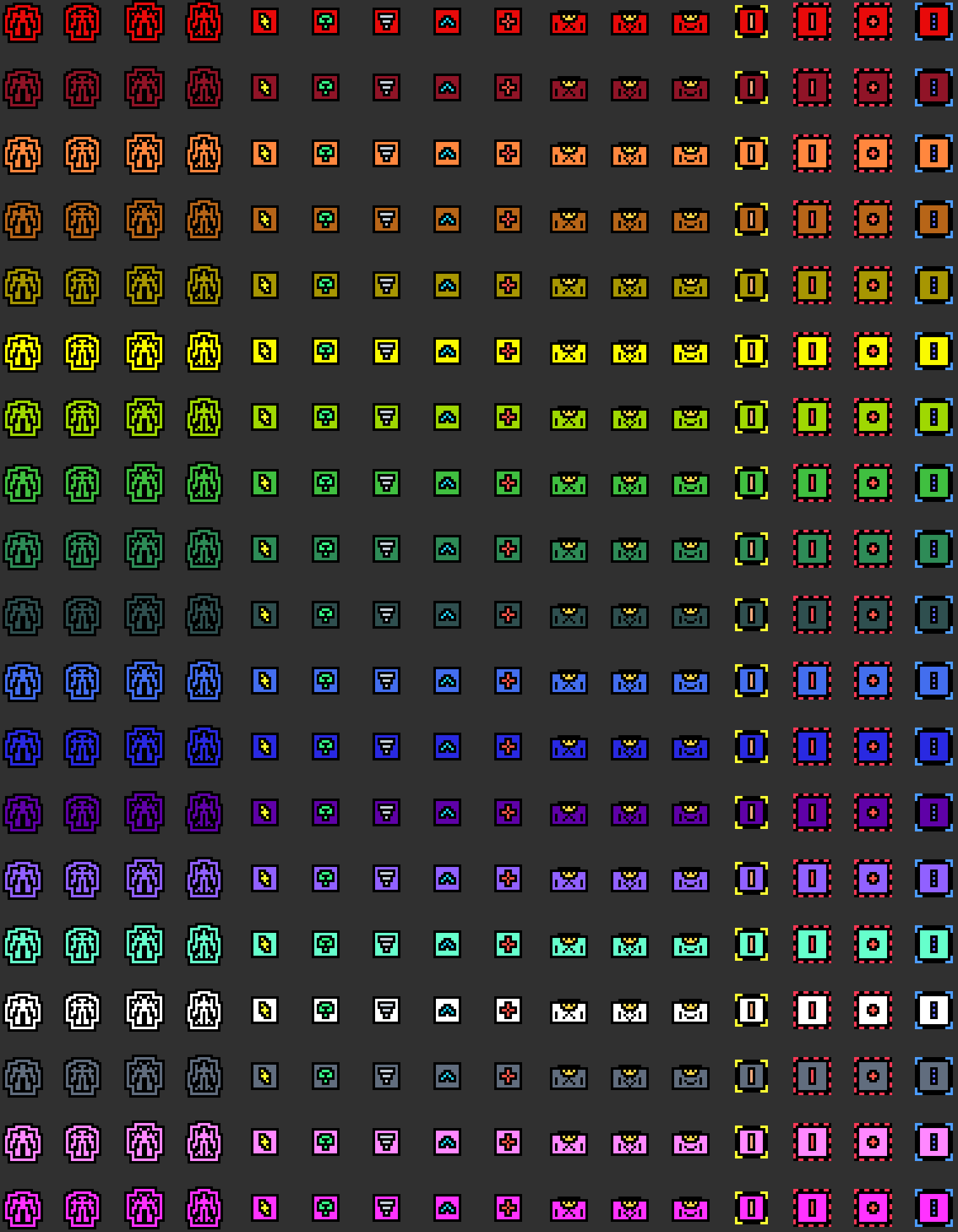Click the yellow-cornered bar icon on gray tile
958x1232 pixels.
click(x=751, y=1077)
